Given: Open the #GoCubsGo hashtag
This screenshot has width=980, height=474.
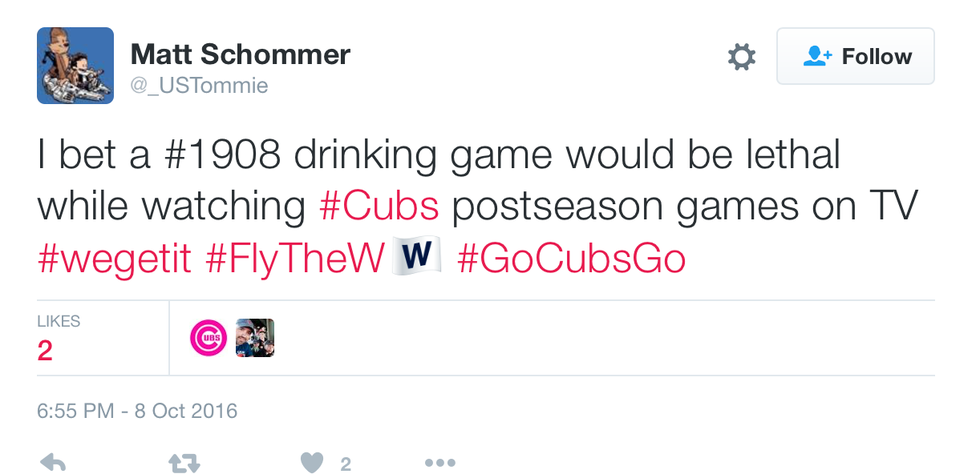Looking at the screenshot, I should [571, 259].
